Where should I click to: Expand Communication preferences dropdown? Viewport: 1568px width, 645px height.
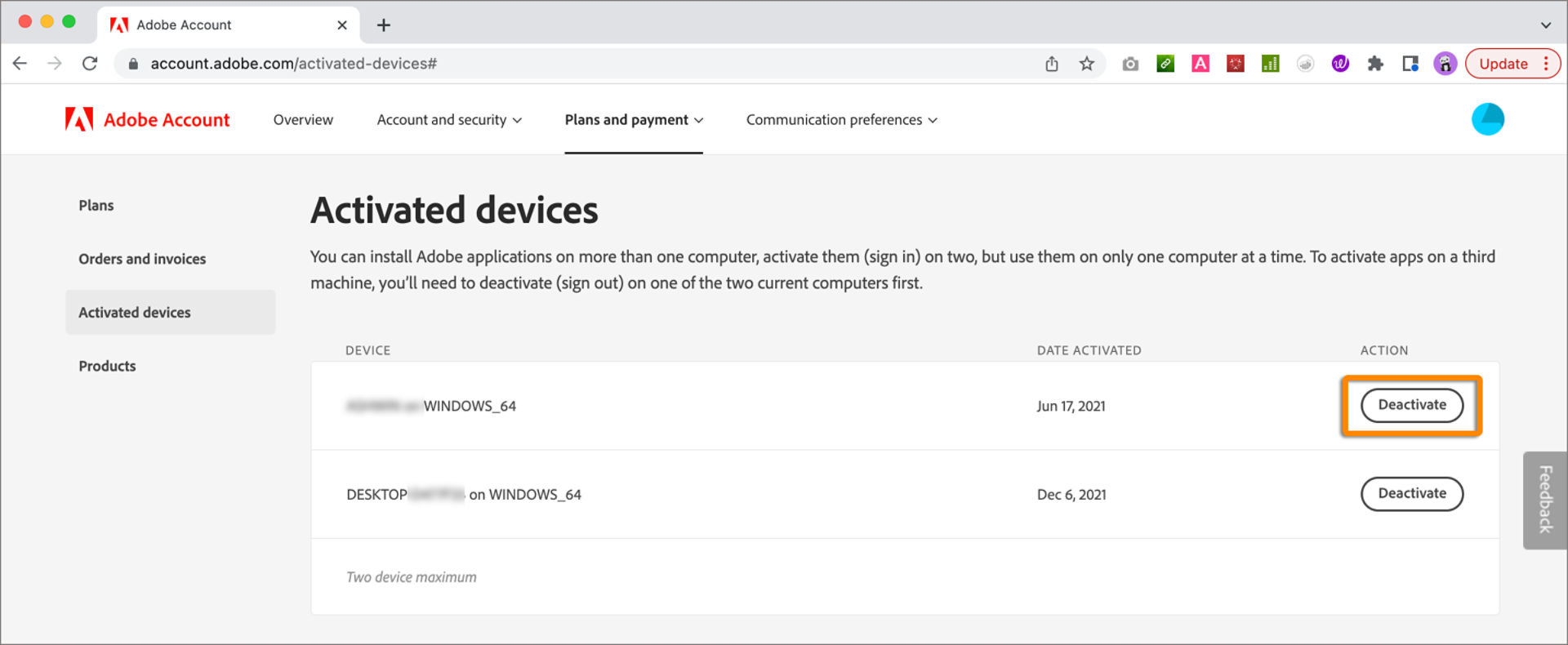pos(841,120)
